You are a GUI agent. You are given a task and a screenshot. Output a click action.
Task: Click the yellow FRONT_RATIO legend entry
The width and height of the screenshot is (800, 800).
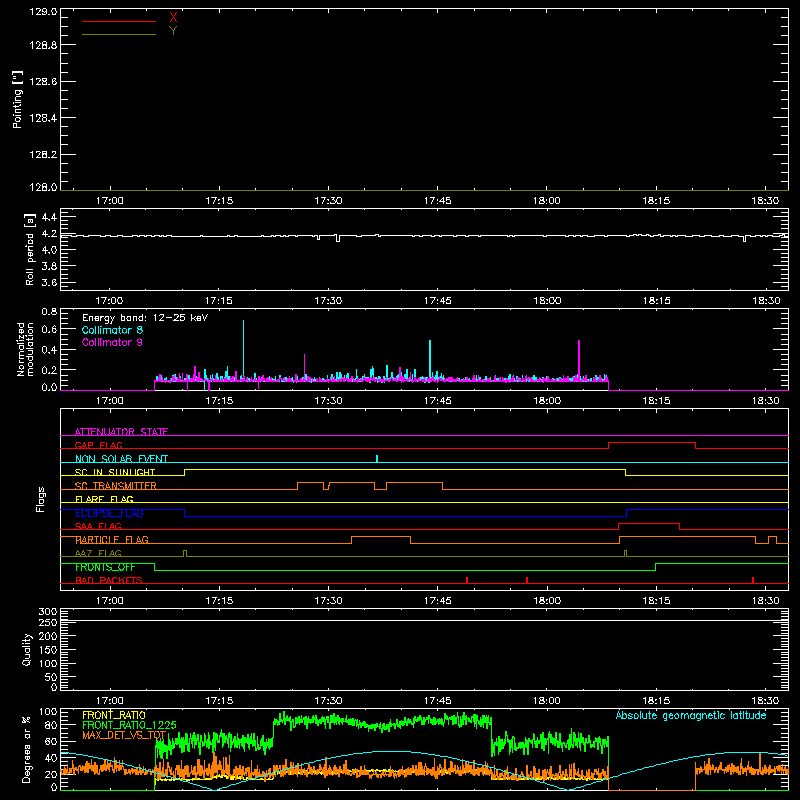coord(114,715)
